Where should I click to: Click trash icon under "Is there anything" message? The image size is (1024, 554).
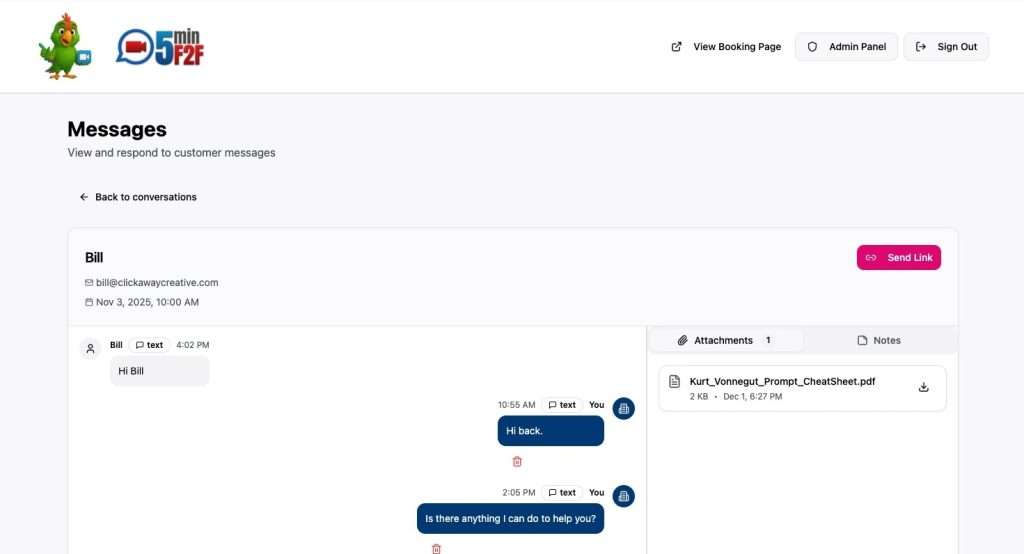point(436,549)
